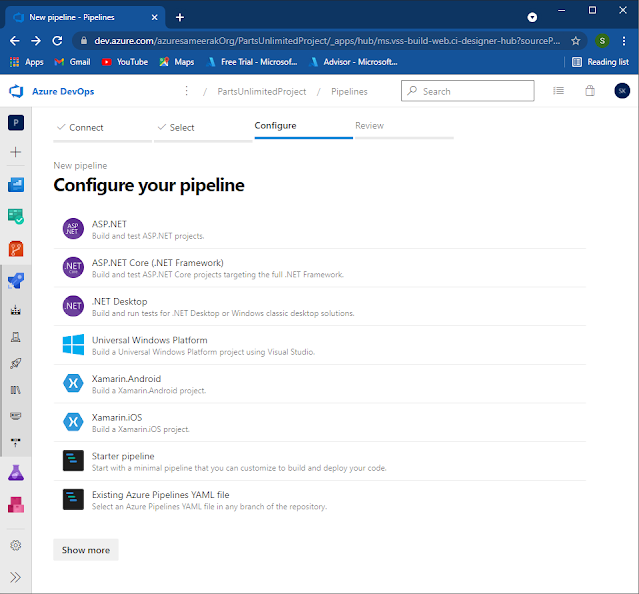Bookmark page with the star icon
Viewport: 639px width, 594px height.
575,41
